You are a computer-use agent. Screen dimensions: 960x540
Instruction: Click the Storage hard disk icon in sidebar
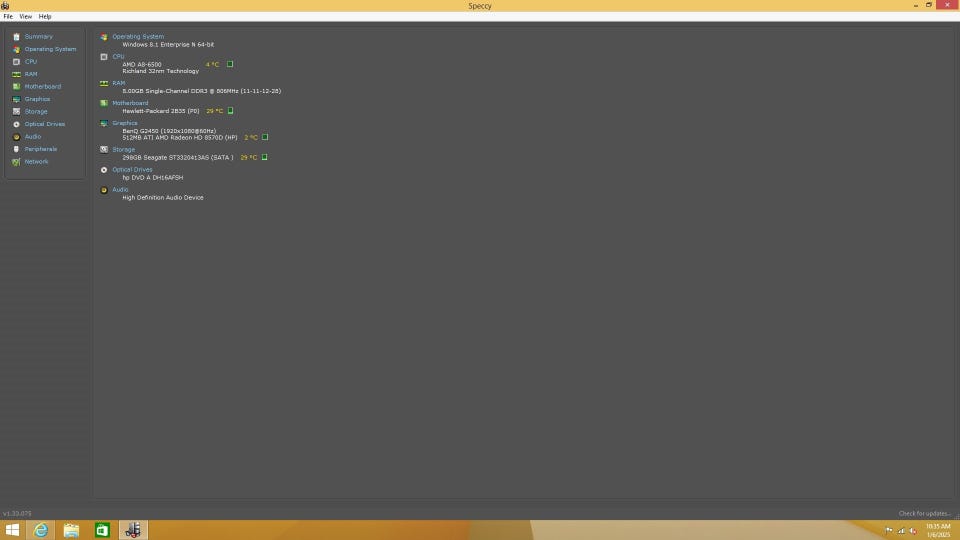pos(17,111)
